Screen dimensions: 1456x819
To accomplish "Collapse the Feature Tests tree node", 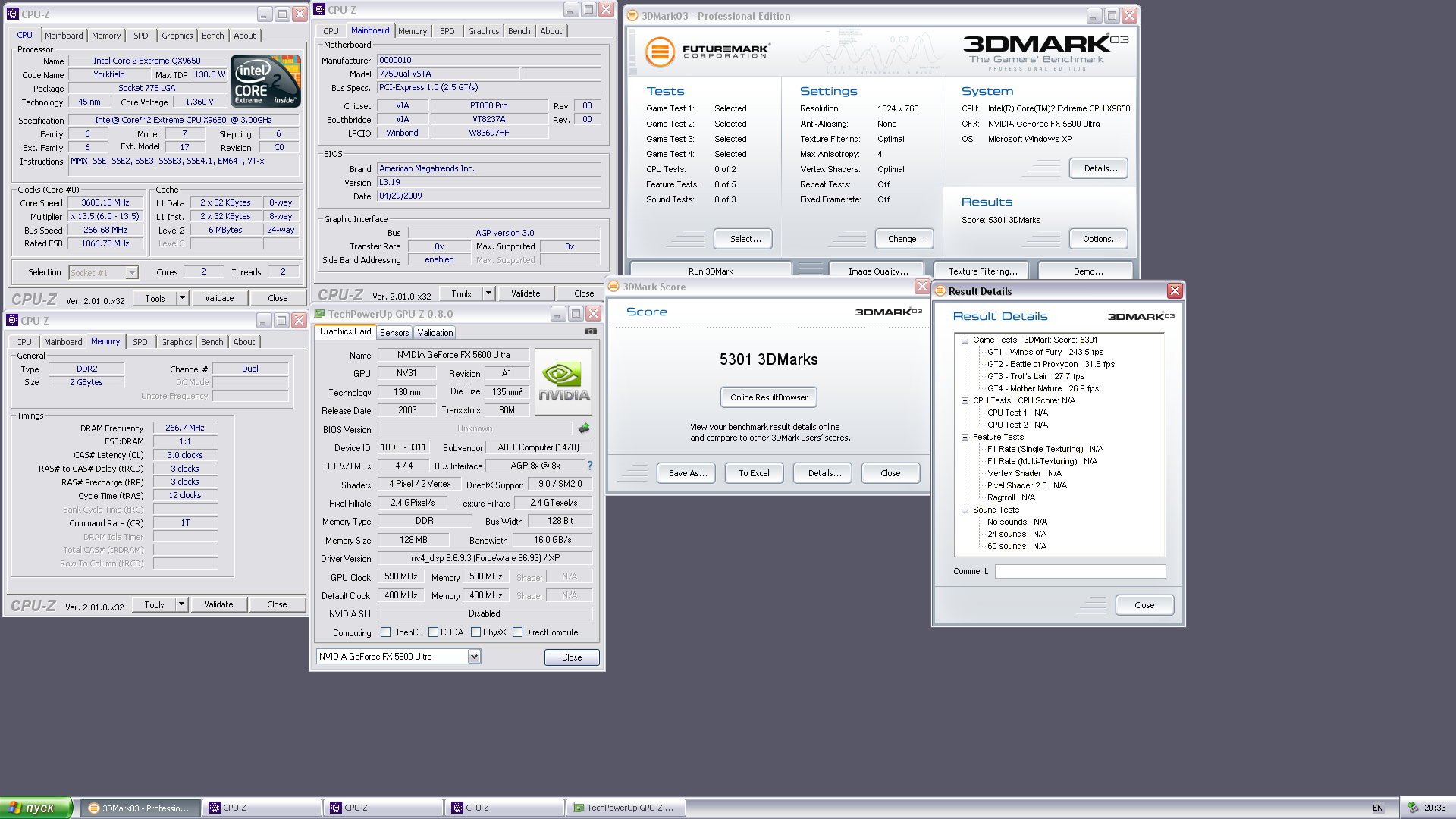I will [965, 437].
